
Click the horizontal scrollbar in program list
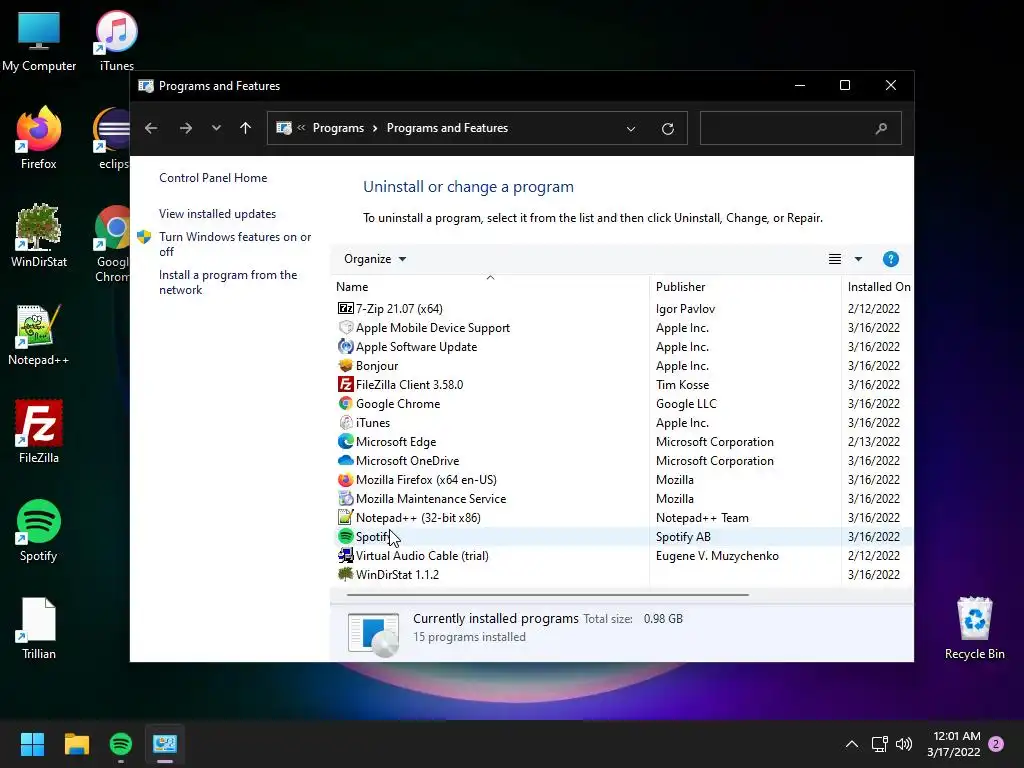coord(547,595)
